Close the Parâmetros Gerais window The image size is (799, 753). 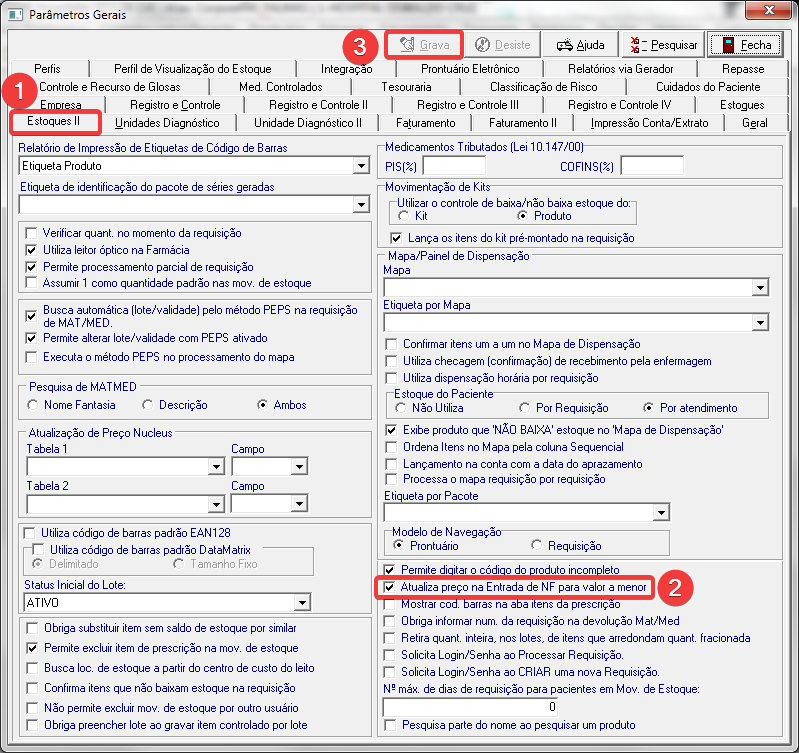click(769, 10)
